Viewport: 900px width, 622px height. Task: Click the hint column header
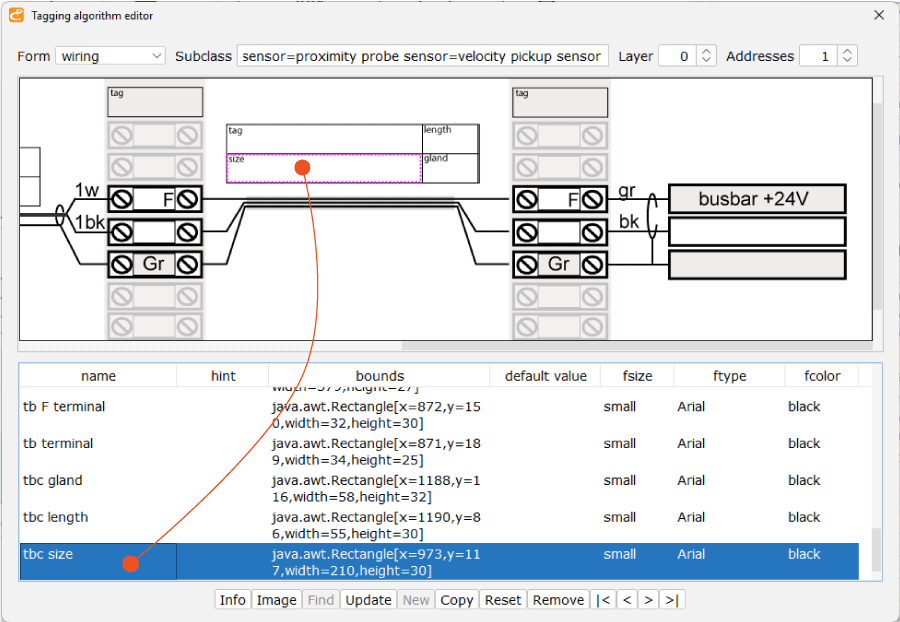click(x=223, y=376)
